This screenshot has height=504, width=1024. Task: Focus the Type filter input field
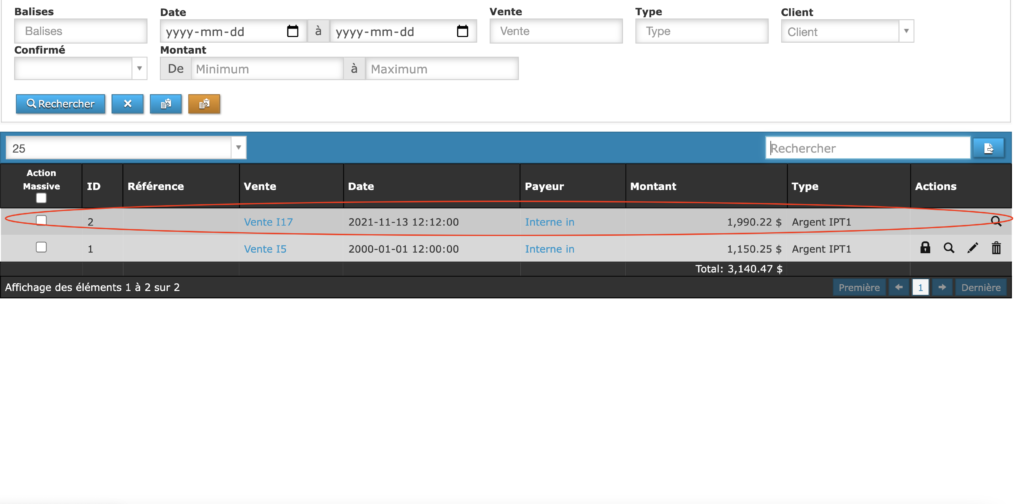click(x=702, y=31)
